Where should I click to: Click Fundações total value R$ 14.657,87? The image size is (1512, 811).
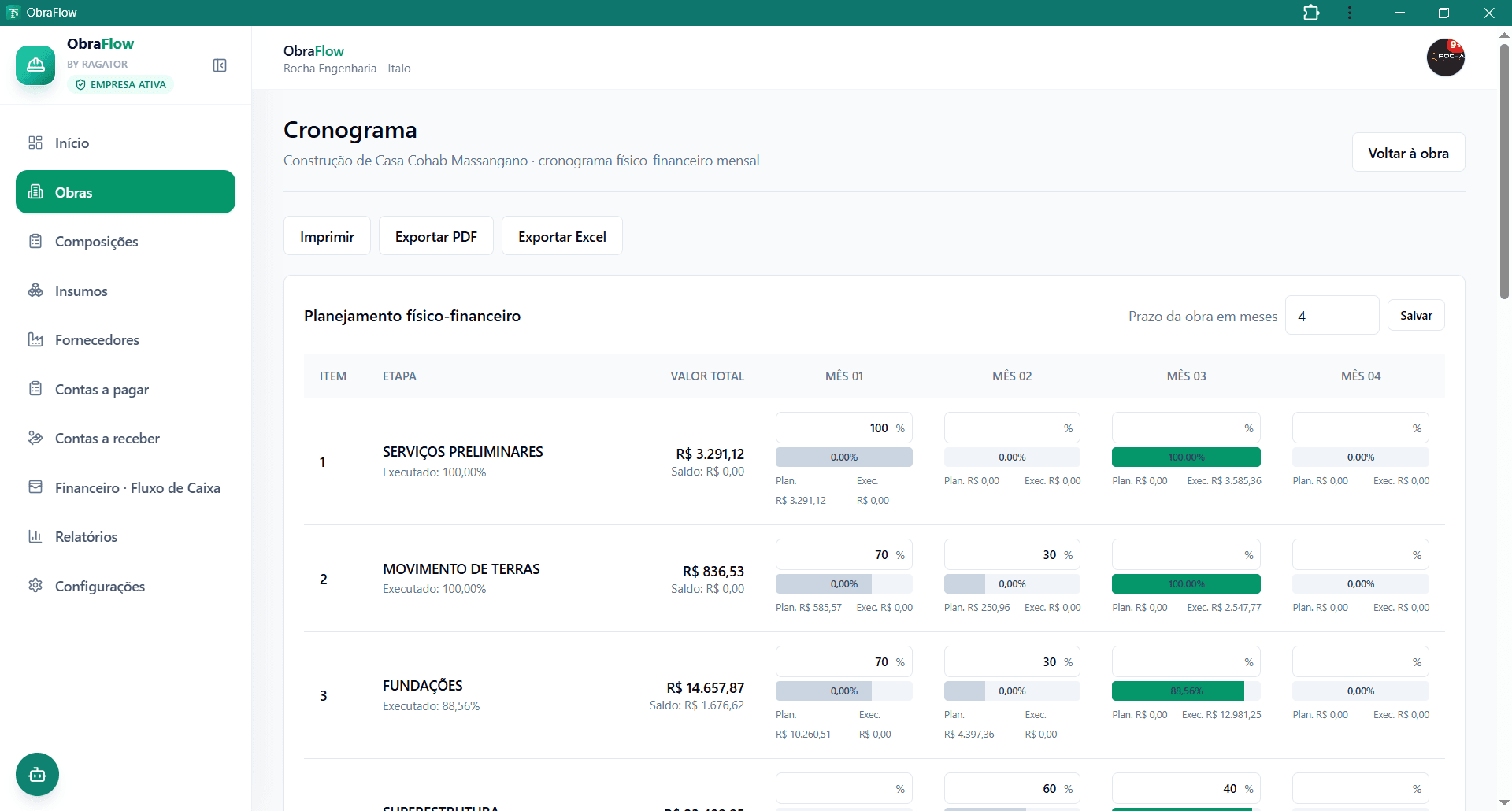click(705, 687)
